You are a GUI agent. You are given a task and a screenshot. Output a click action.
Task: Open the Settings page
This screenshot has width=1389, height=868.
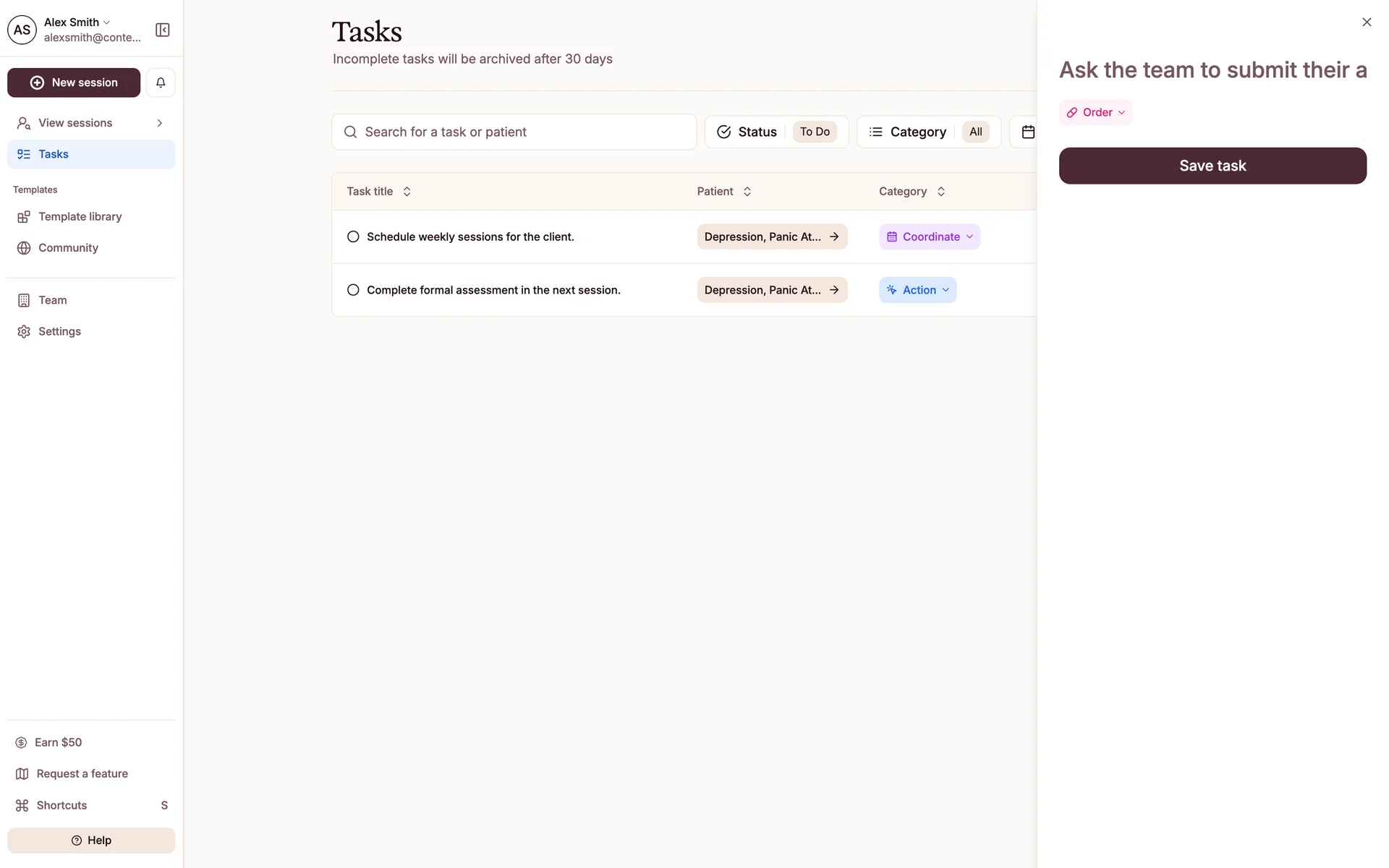(x=59, y=331)
